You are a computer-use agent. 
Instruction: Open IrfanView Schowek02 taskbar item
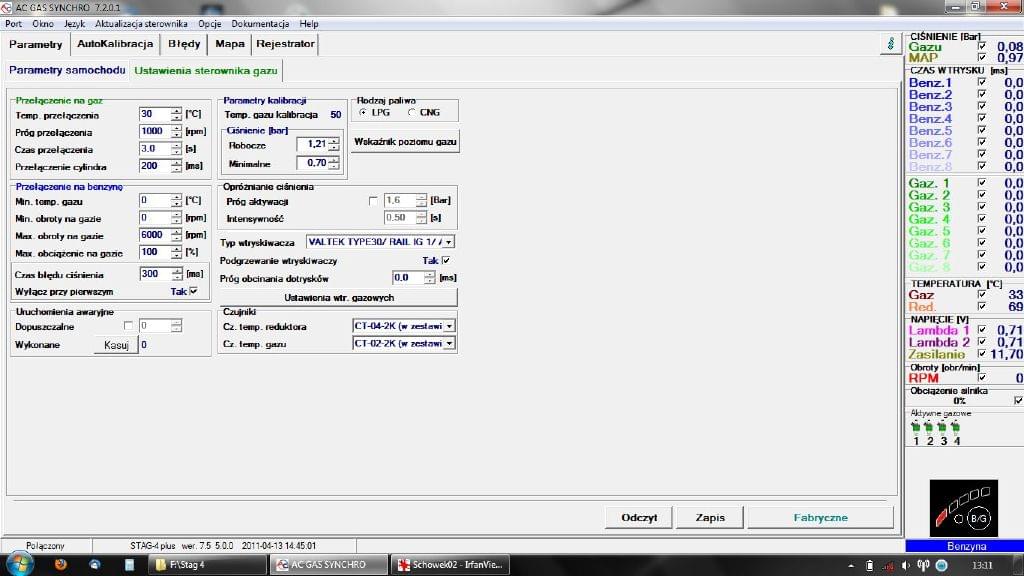click(449, 565)
